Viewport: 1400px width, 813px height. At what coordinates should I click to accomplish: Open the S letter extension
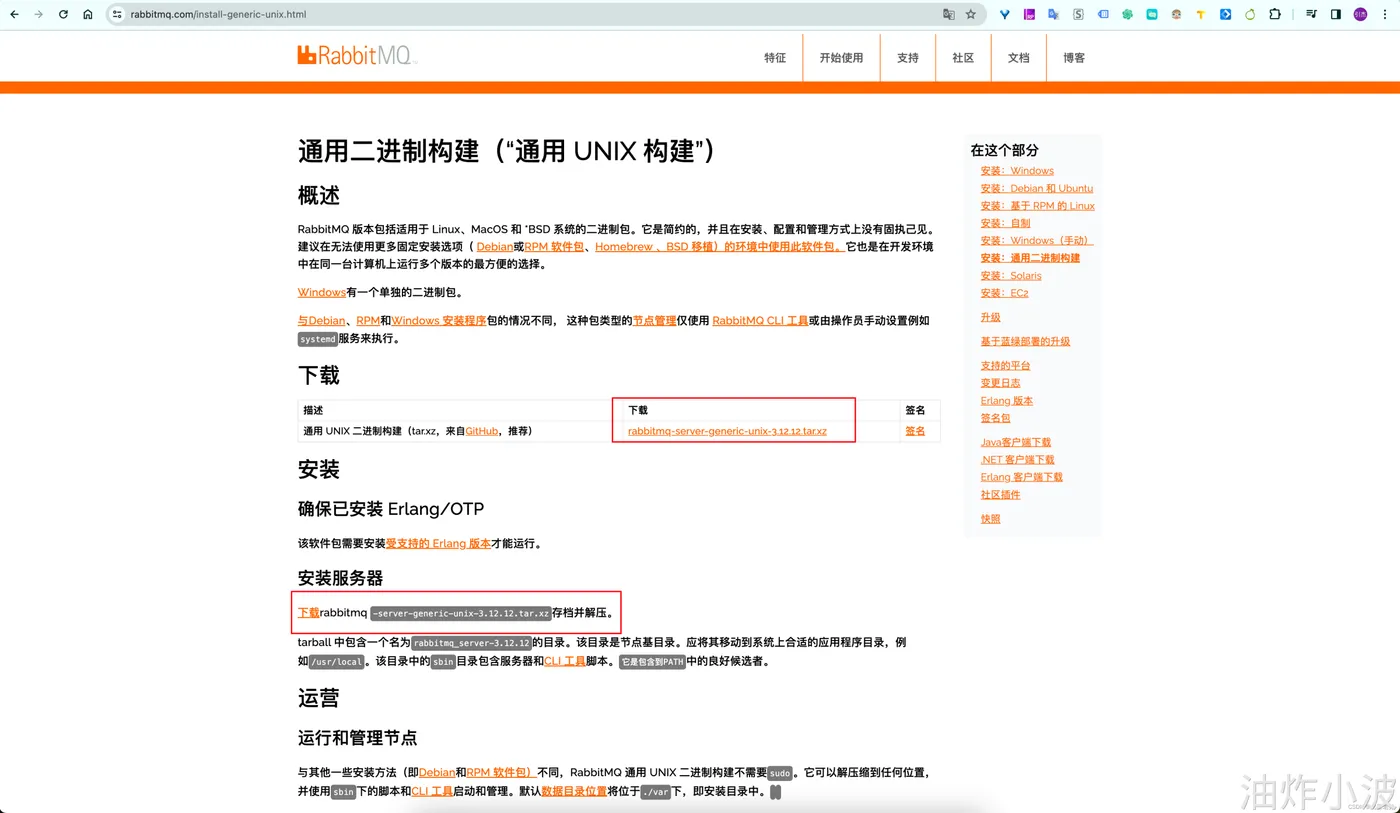1078,15
